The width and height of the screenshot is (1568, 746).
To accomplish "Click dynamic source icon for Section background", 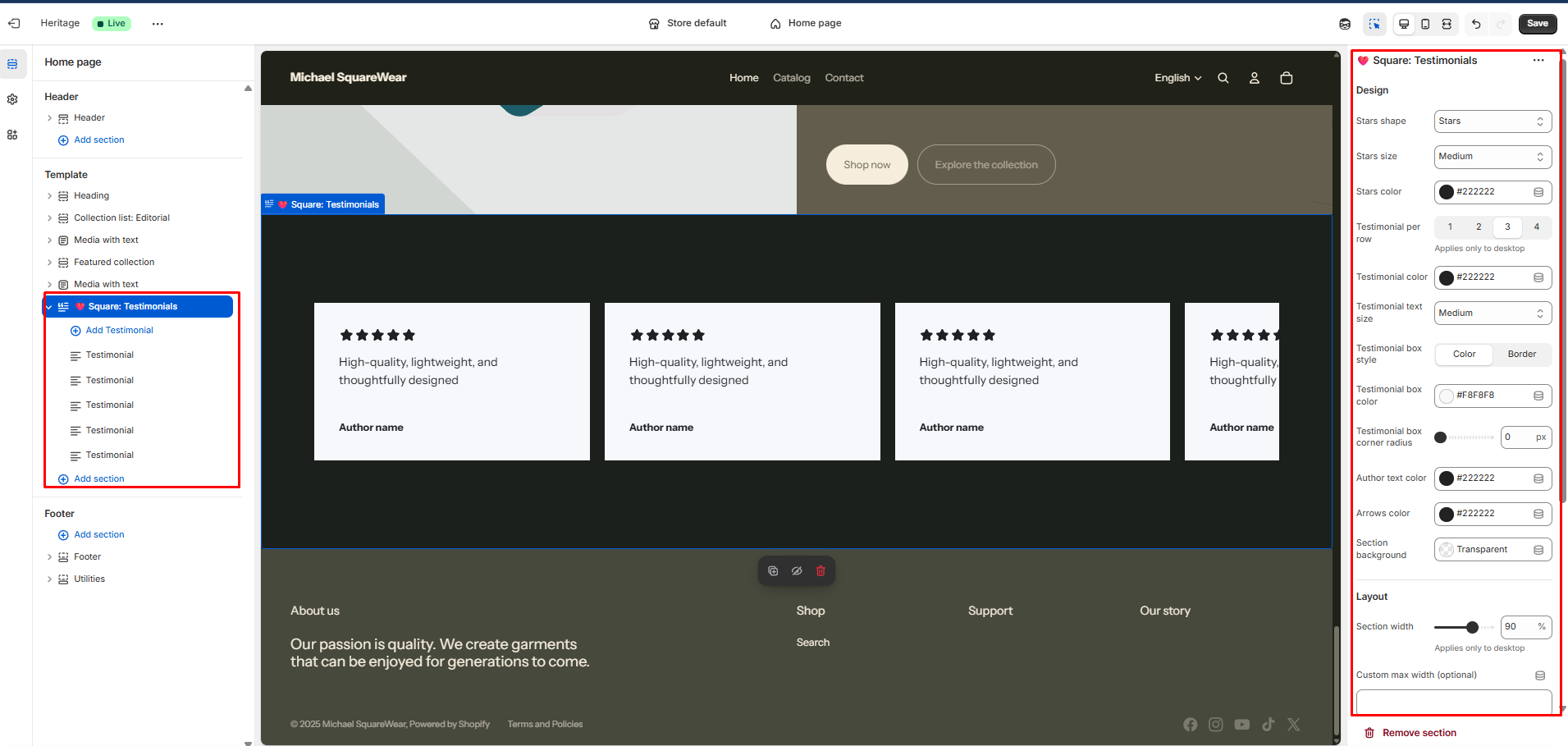I will coord(1538,550).
